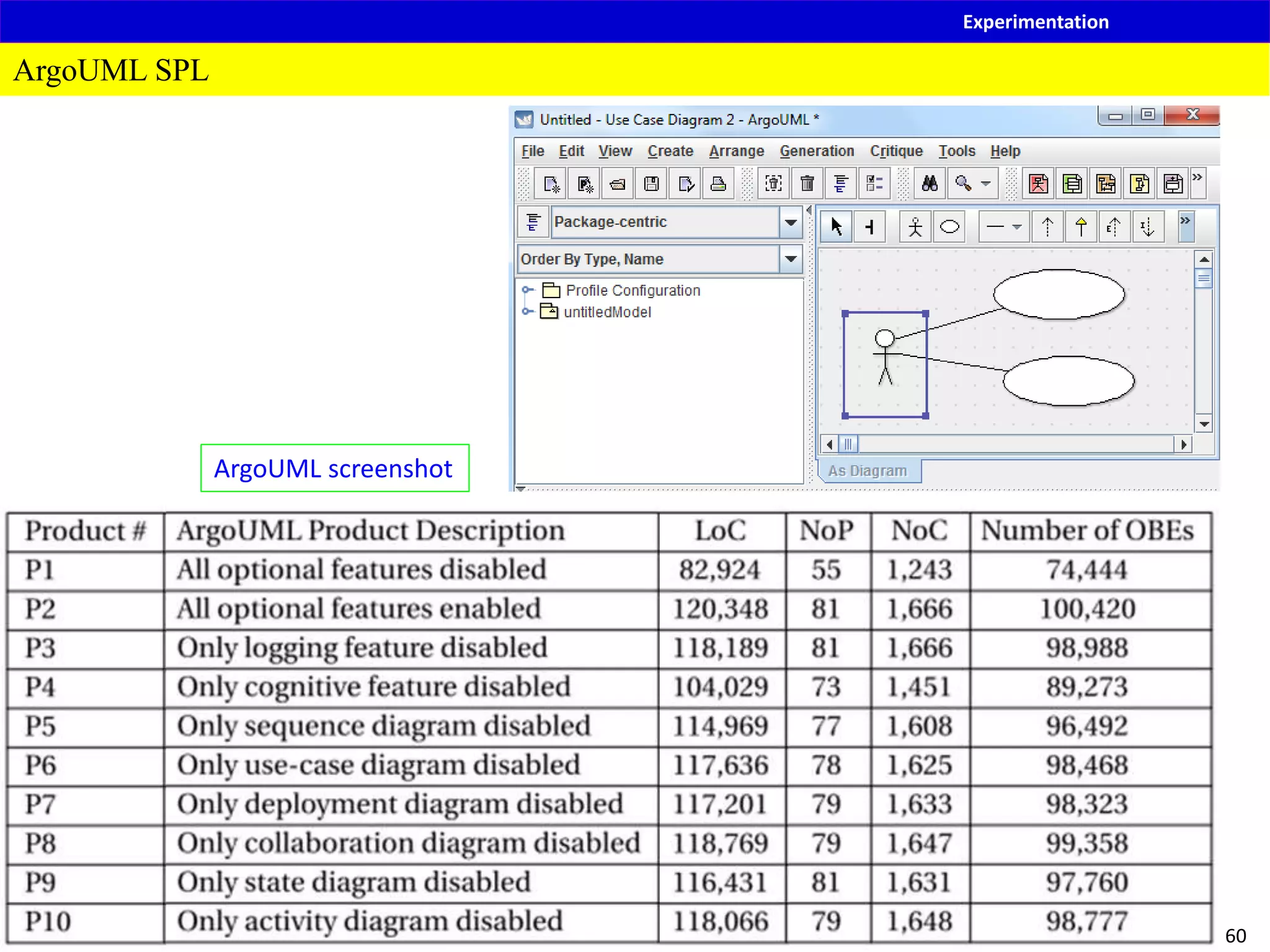Click the Remove from diagram icon
Viewport: 1270px width, 952px height.
[x=773, y=184]
